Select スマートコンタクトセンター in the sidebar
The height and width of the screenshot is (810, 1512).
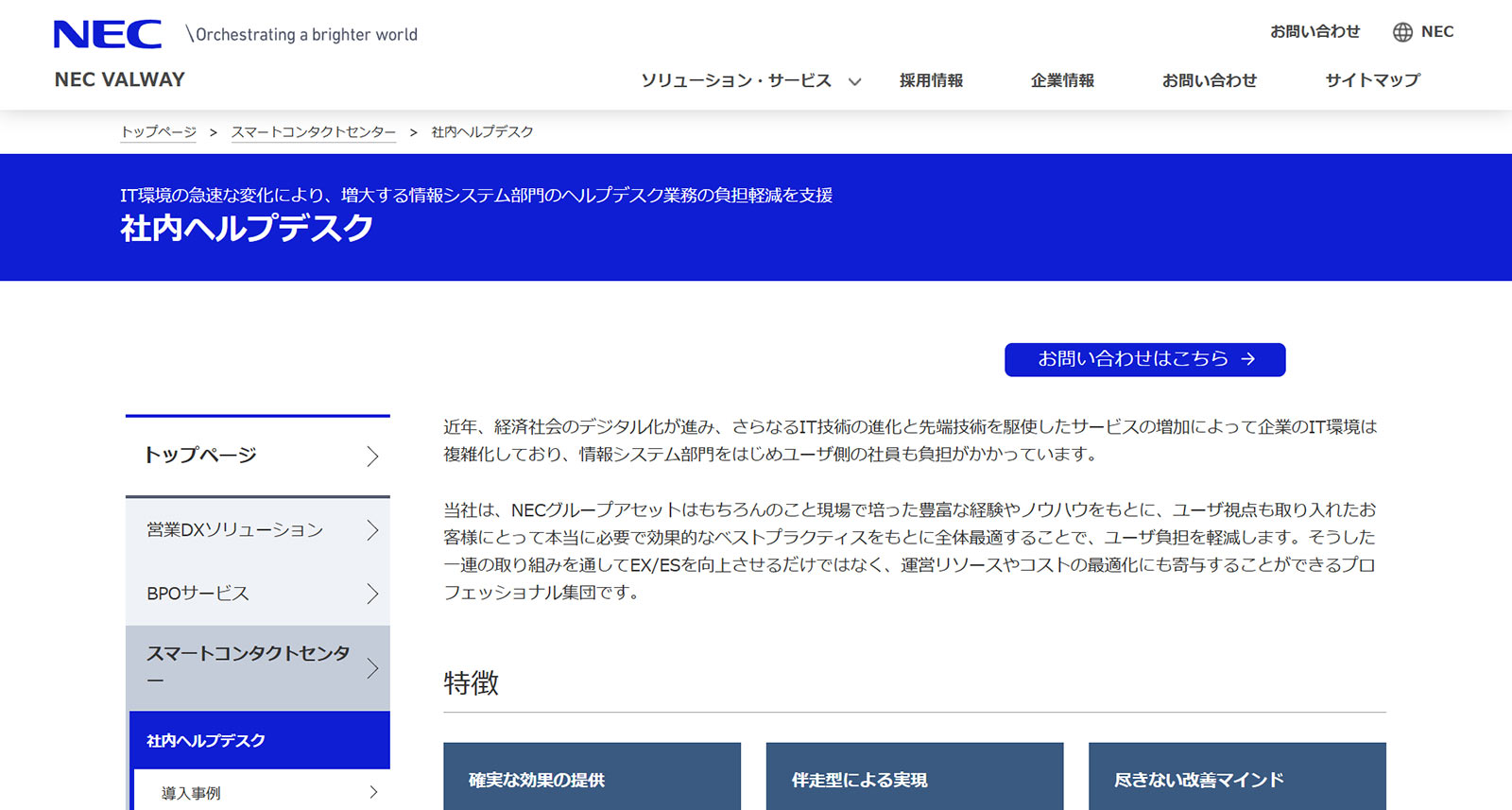click(x=258, y=667)
